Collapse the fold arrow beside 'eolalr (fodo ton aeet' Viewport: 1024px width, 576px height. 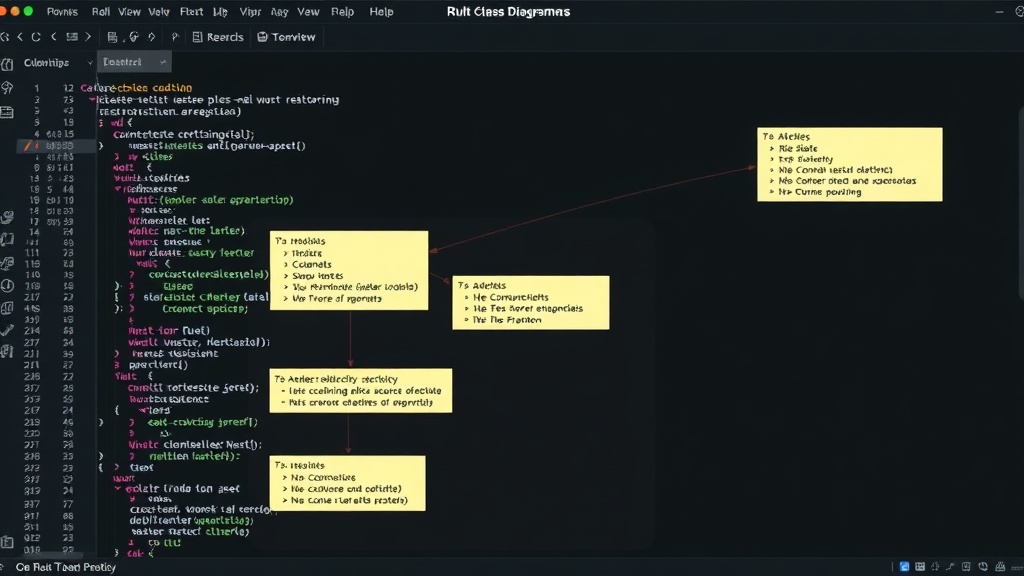coord(118,488)
